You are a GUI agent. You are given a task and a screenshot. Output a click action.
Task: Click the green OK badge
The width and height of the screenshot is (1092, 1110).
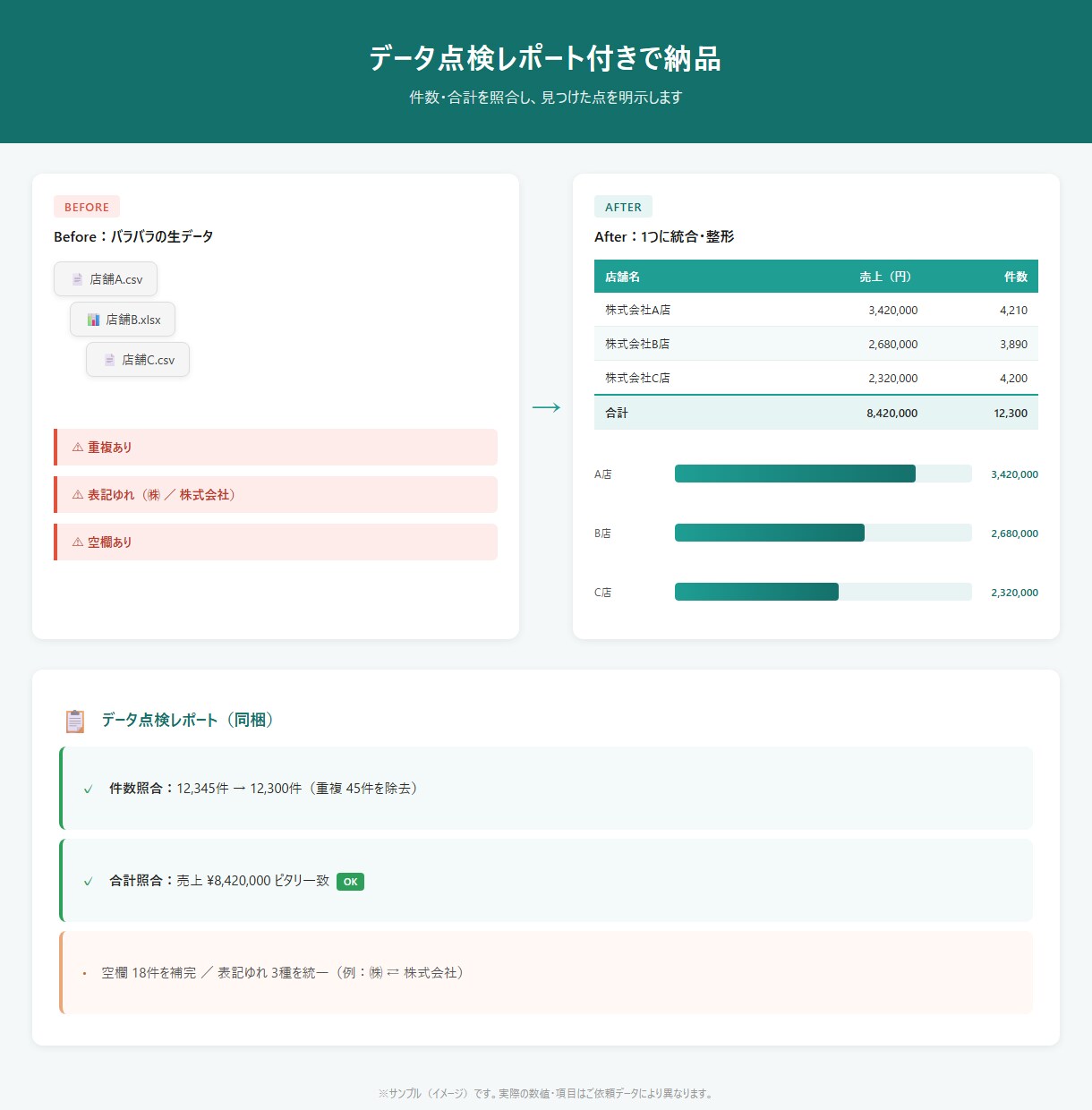[x=350, y=882]
